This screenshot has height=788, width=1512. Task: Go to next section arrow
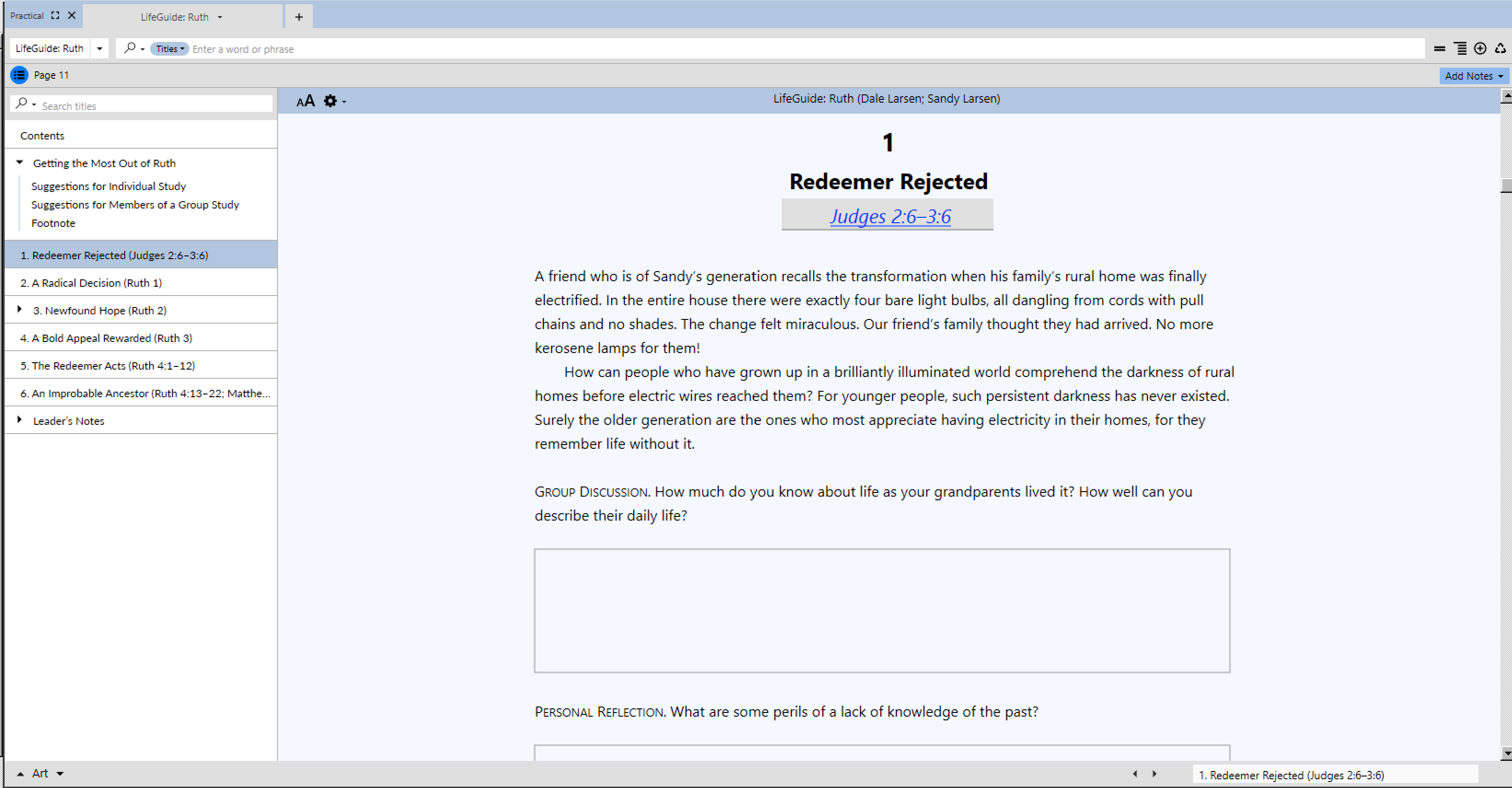pyautogui.click(x=1154, y=774)
